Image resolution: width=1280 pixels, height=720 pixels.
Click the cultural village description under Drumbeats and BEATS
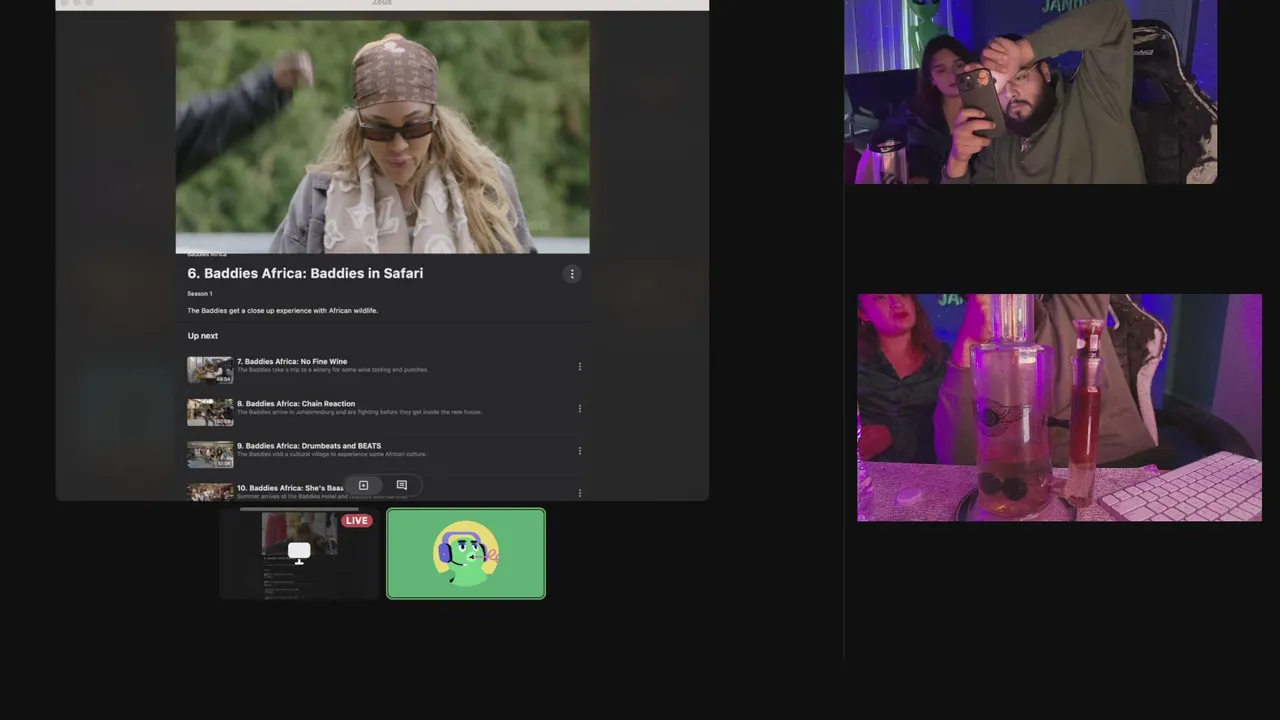click(x=331, y=454)
